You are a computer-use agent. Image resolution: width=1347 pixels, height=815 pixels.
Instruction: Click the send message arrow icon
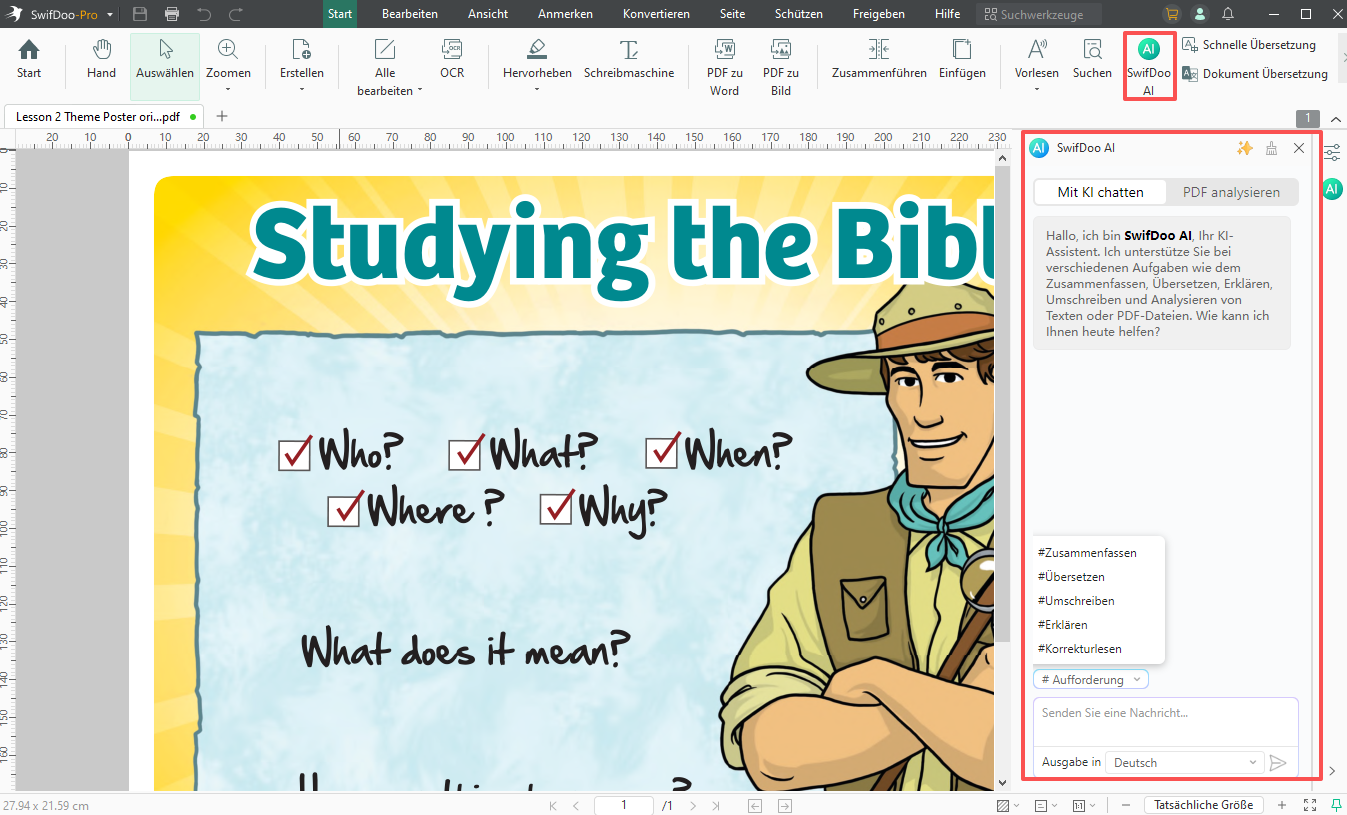click(x=1278, y=763)
